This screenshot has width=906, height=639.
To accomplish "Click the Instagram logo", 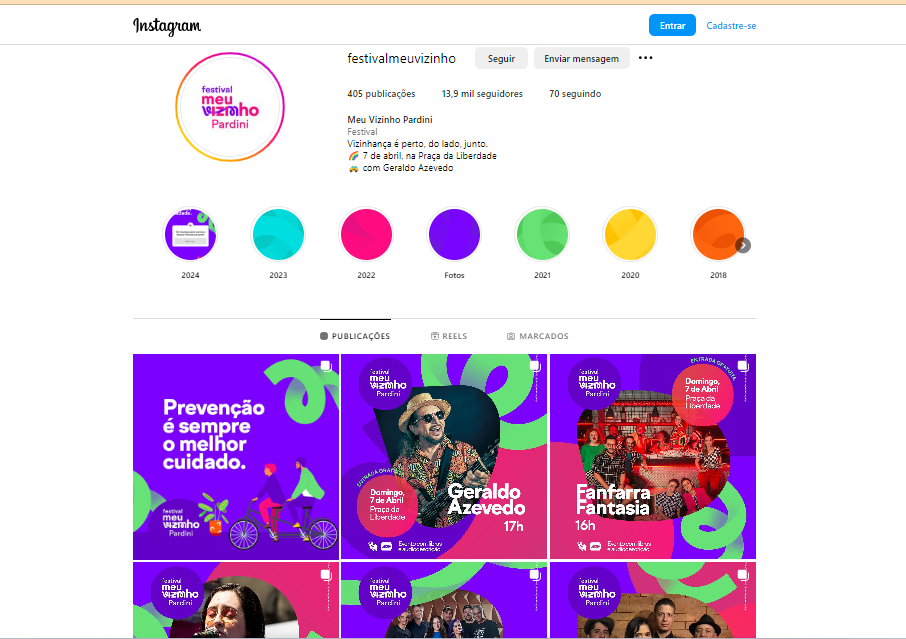I will click(167, 26).
